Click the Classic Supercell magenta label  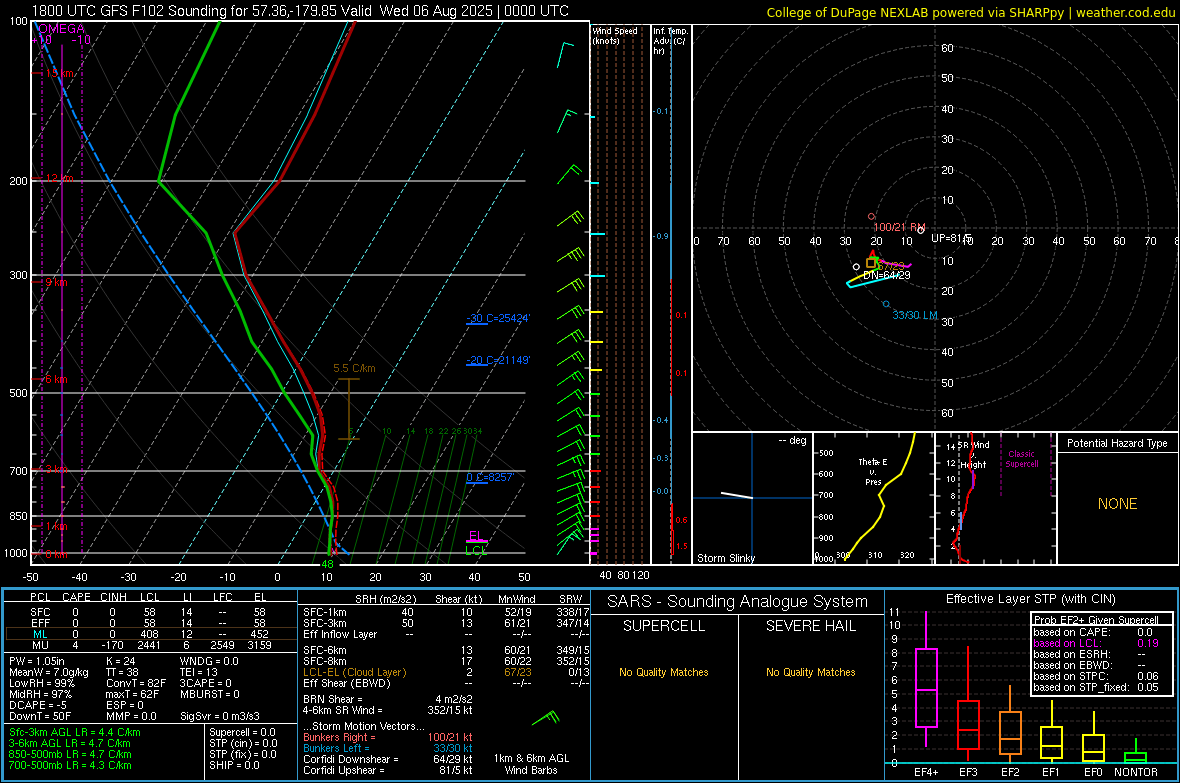click(x=1021, y=459)
